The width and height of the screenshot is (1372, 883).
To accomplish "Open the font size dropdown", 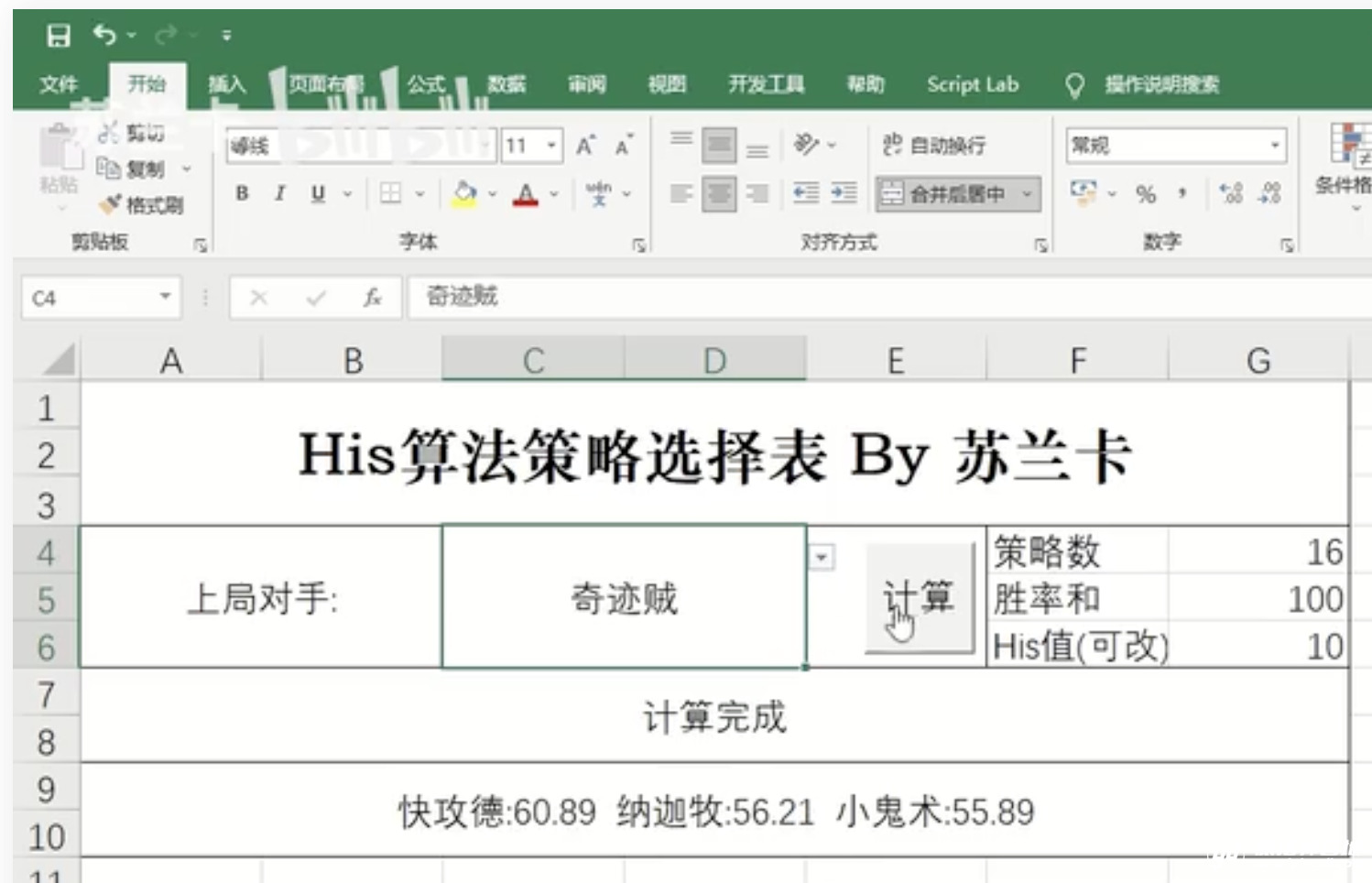I will pyautogui.click(x=551, y=146).
